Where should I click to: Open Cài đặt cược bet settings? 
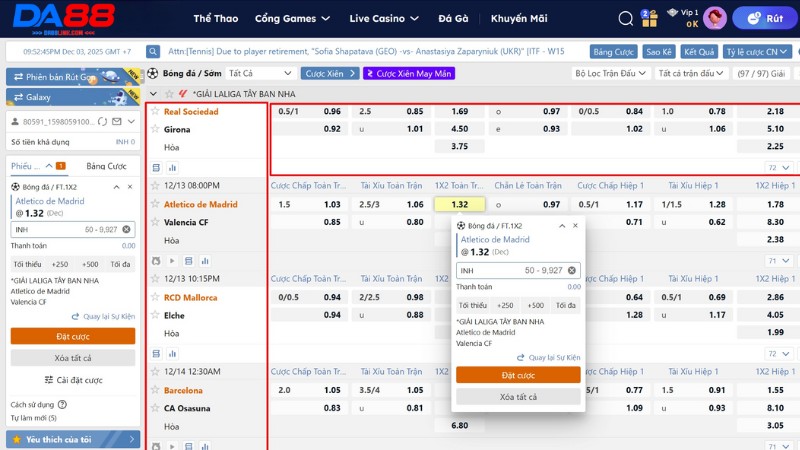tap(73, 380)
